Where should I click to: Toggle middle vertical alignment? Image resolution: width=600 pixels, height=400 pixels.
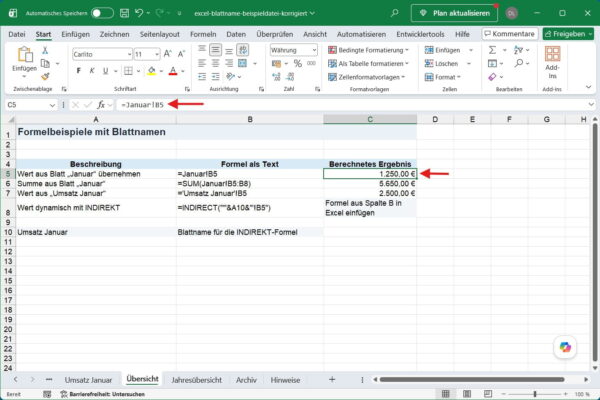tap(215, 50)
